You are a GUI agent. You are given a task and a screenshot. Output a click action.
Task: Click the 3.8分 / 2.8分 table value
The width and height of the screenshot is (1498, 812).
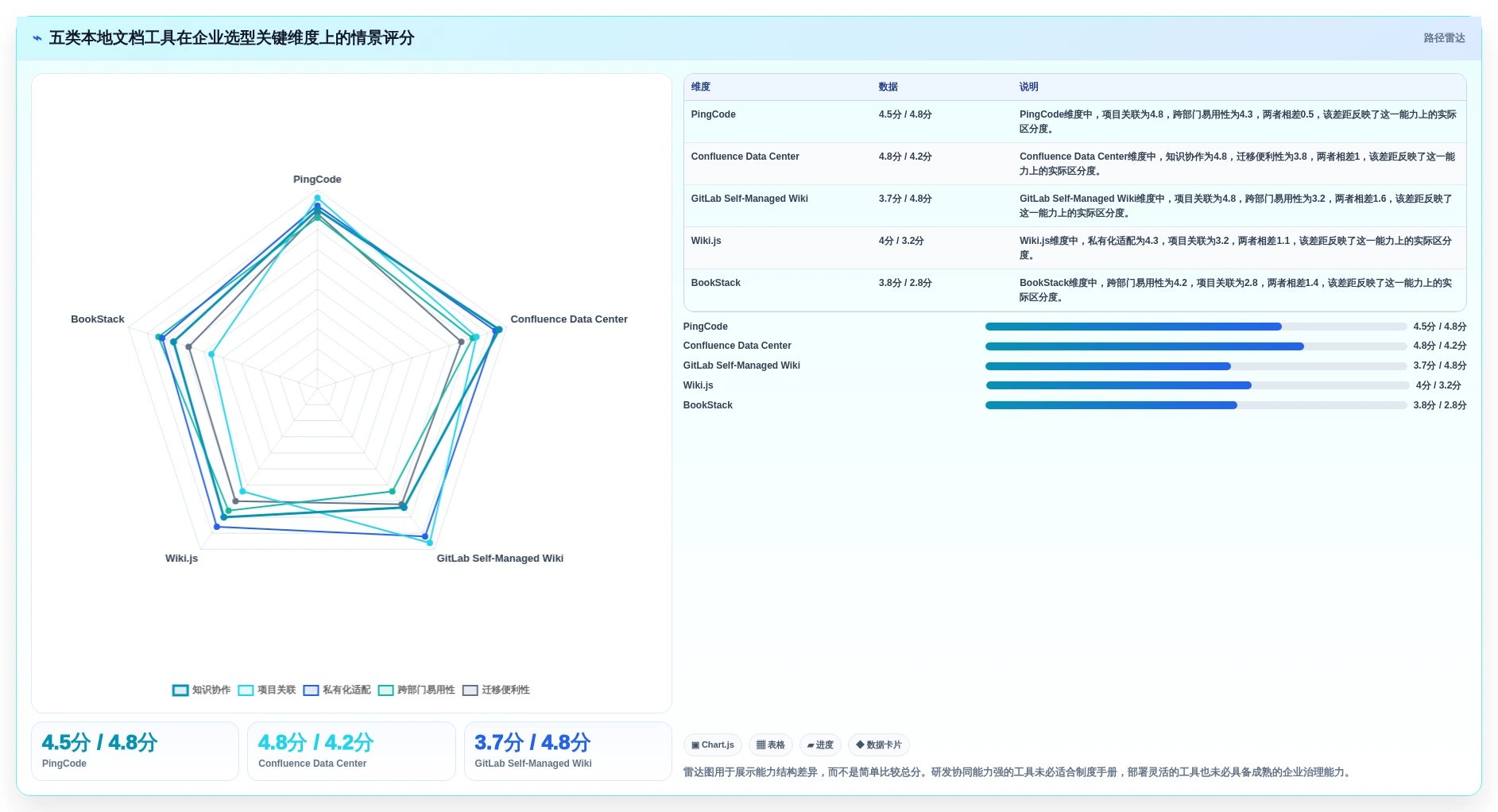905,283
